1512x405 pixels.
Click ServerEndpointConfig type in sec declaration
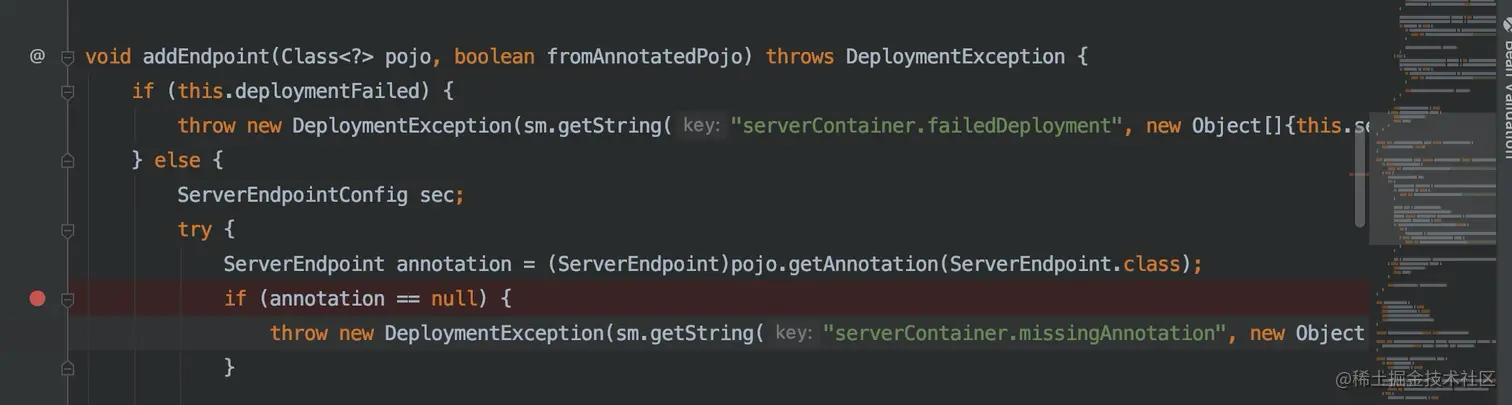pyautogui.click(x=292, y=195)
